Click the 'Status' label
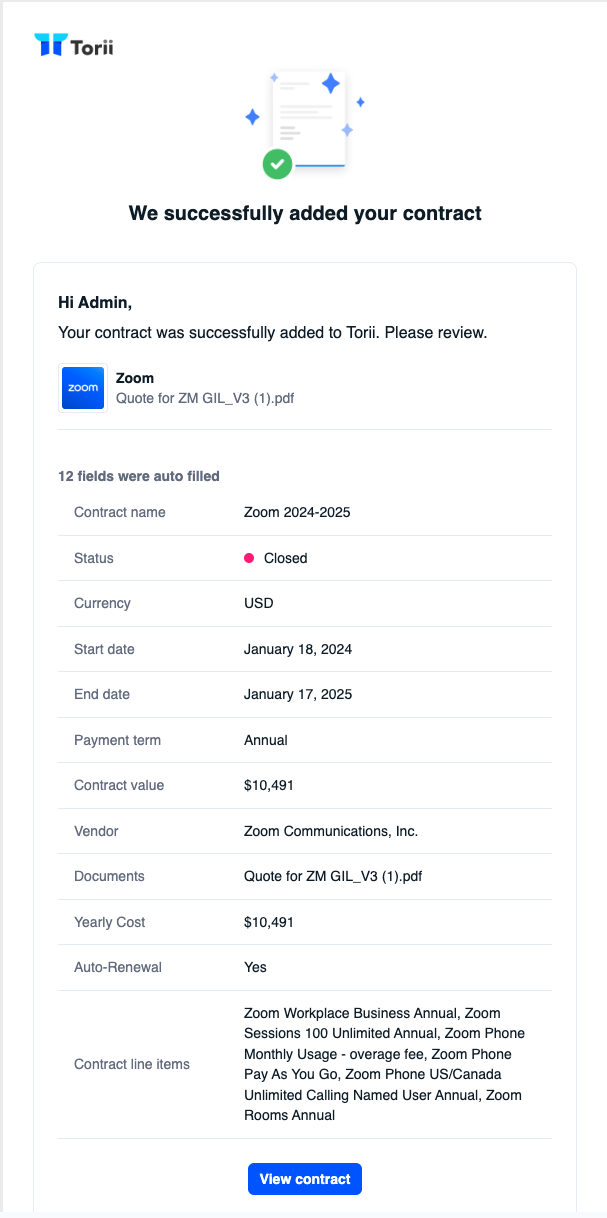The width and height of the screenshot is (607, 1218). click(x=94, y=558)
